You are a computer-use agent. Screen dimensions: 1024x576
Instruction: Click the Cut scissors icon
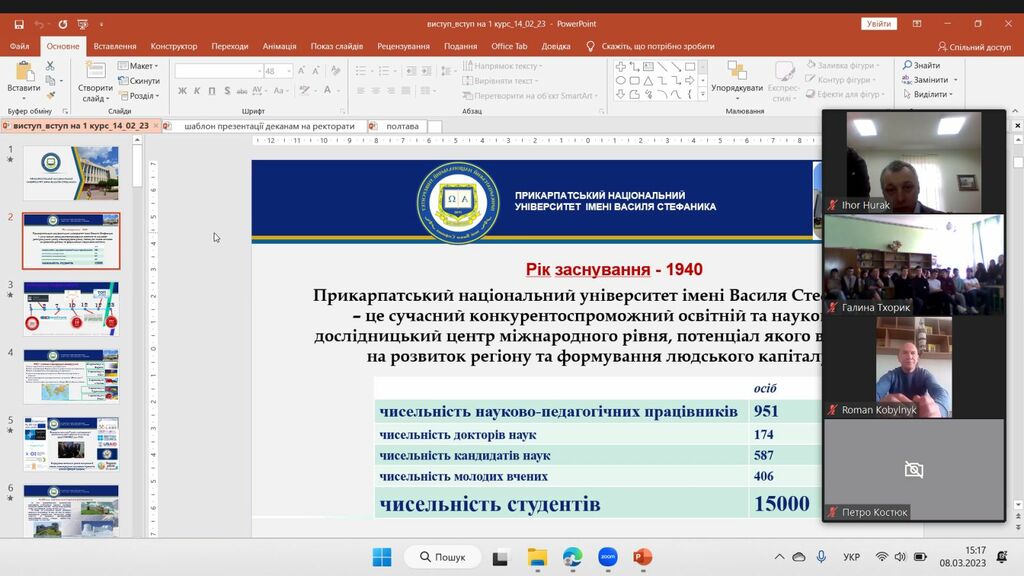click(50, 66)
